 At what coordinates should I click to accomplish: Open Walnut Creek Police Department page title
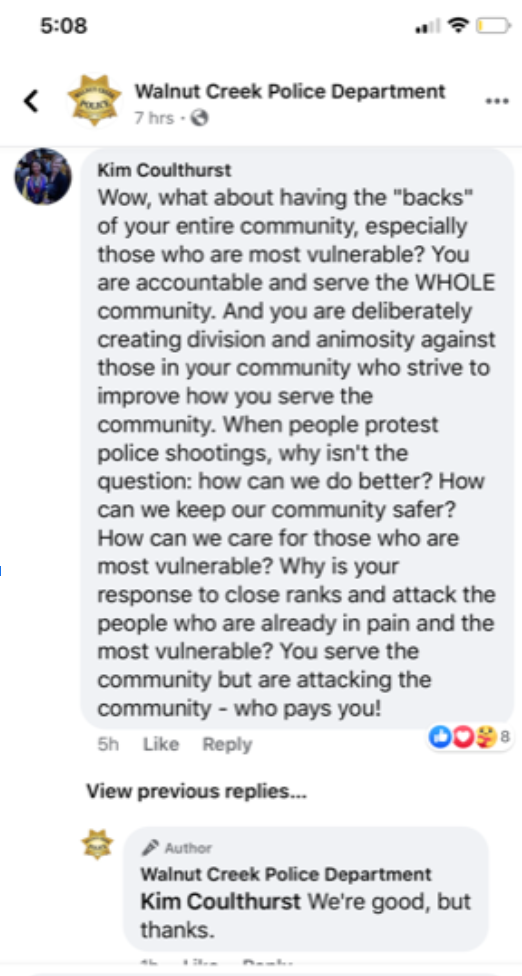(x=290, y=92)
